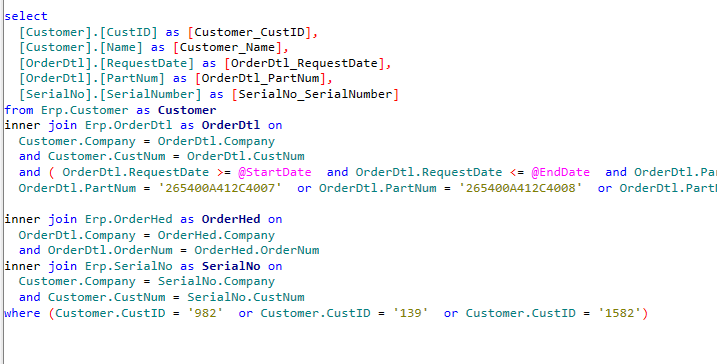Click the 'where' keyword
This screenshot has height=364, width=717.
22,314
